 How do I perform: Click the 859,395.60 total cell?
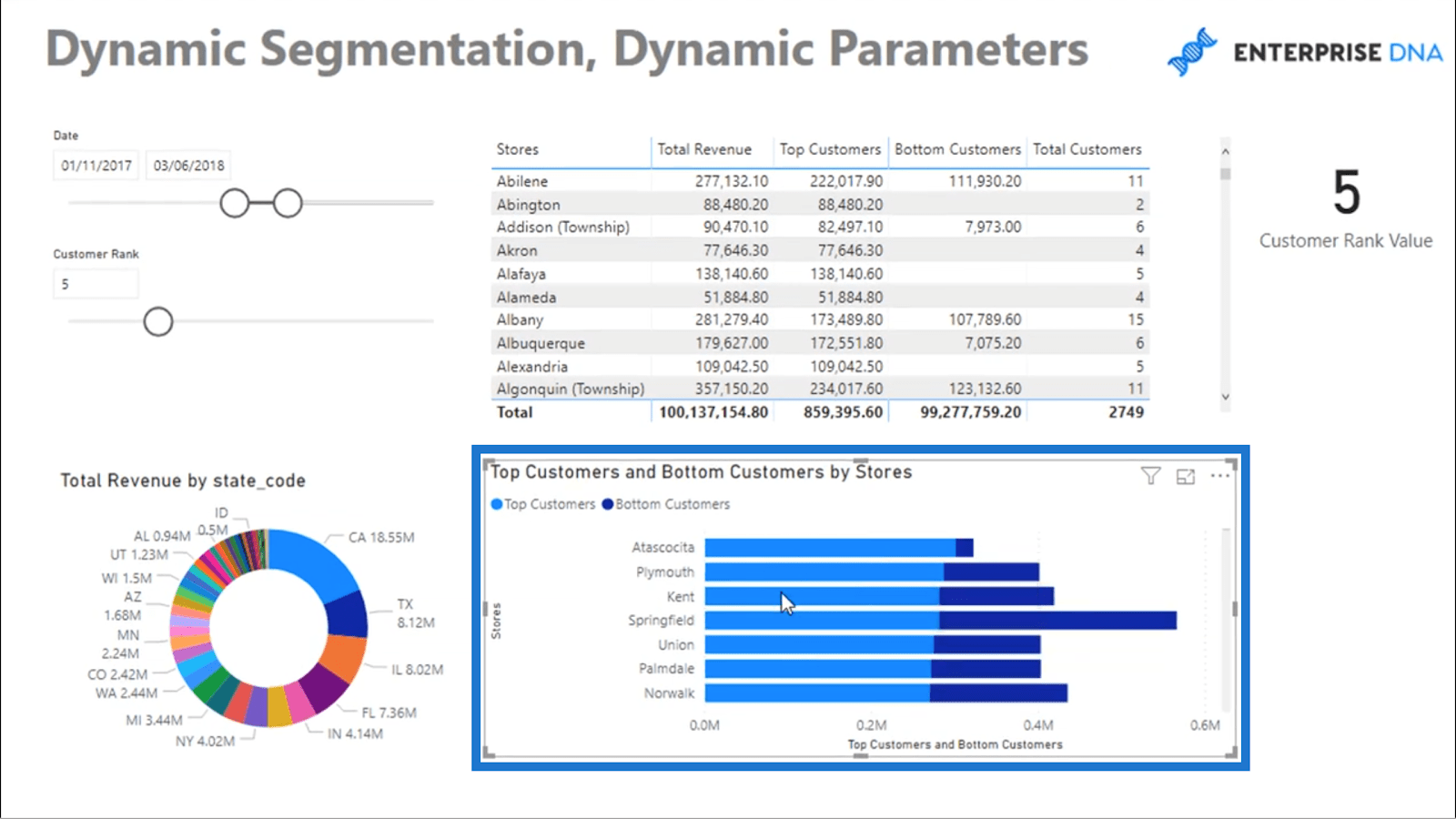843,412
